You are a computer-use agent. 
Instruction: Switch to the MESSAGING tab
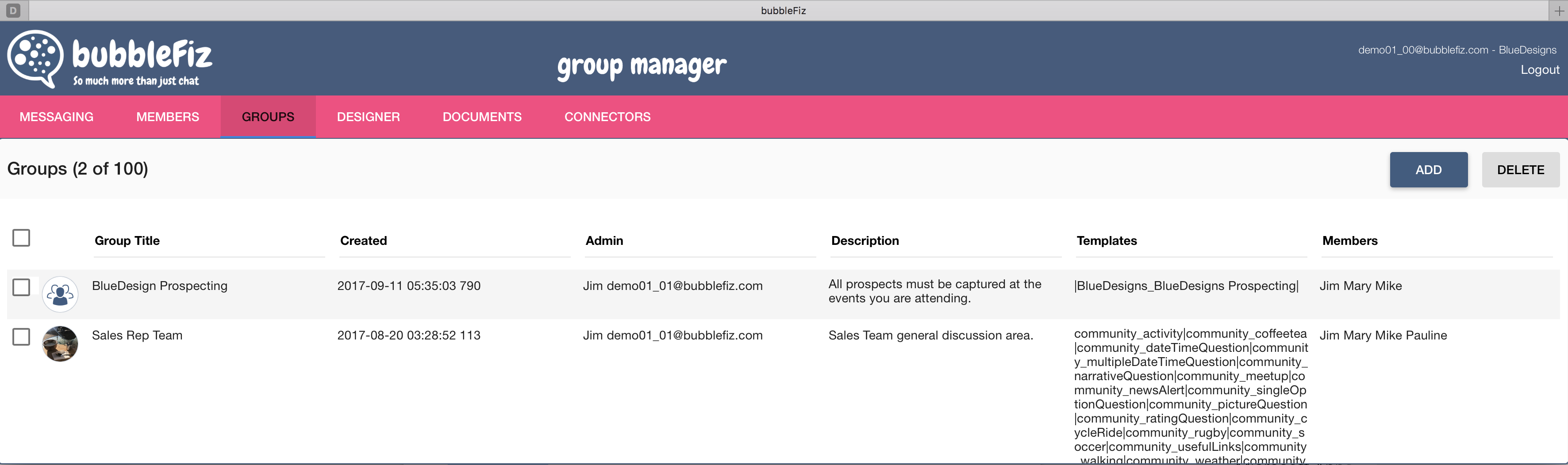click(57, 117)
